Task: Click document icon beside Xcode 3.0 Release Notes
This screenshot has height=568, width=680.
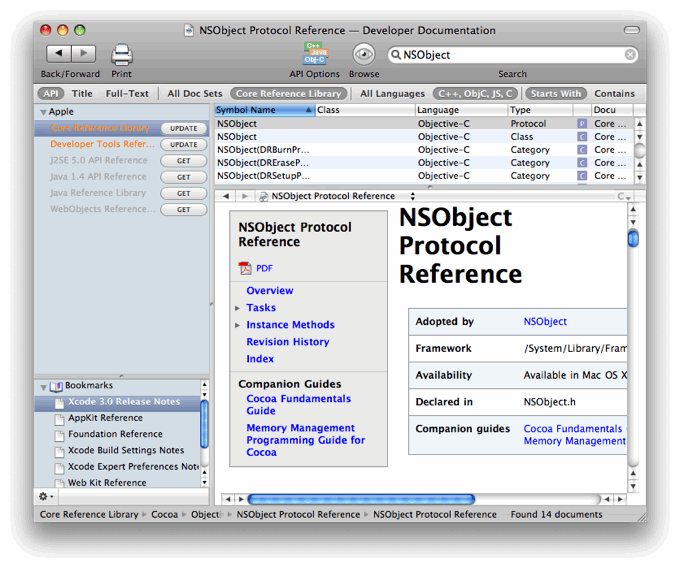Action: (59, 403)
